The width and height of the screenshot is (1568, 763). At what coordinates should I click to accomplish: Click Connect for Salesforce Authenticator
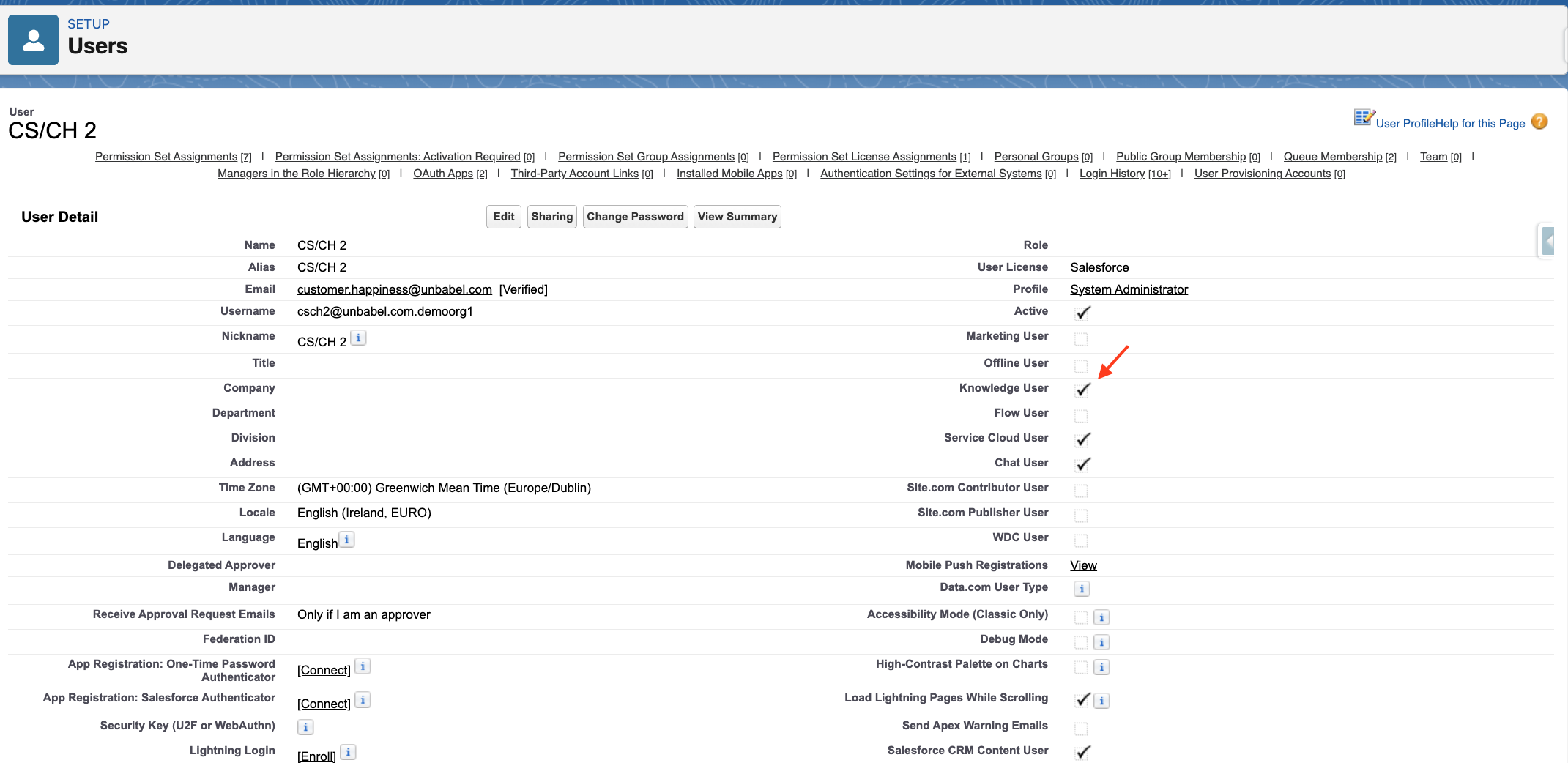click(324, 704)
